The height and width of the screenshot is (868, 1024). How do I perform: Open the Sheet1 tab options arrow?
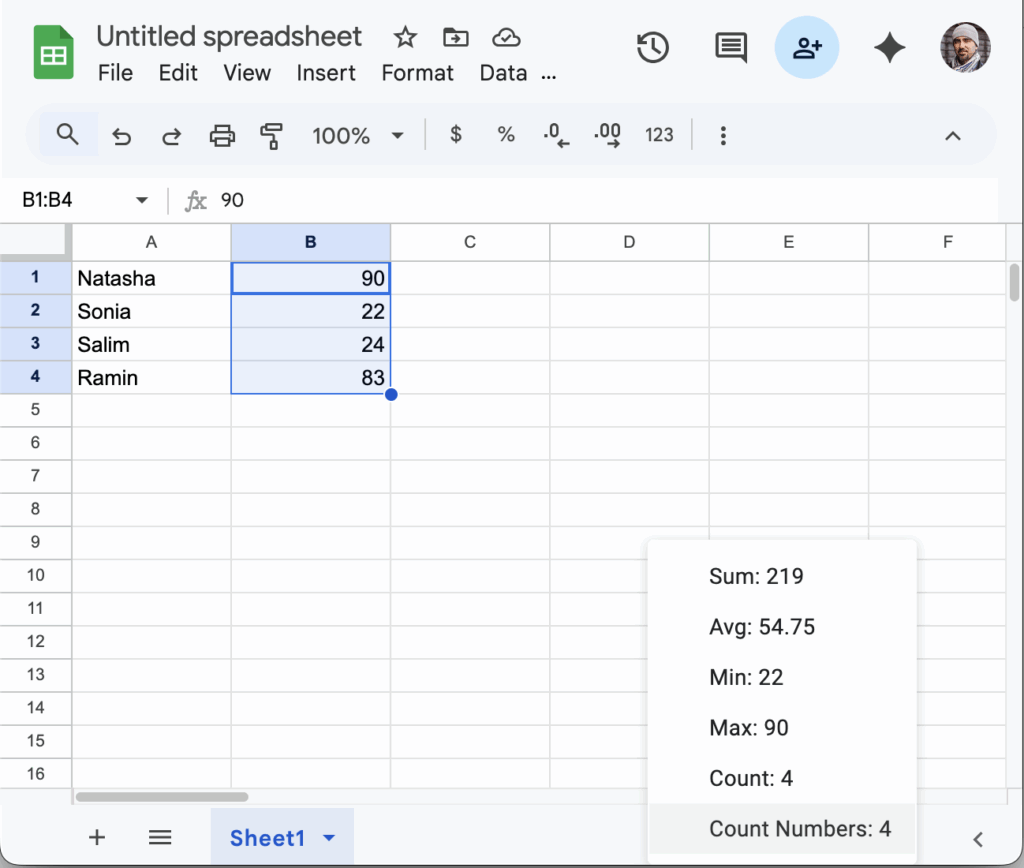pos(330,838)
